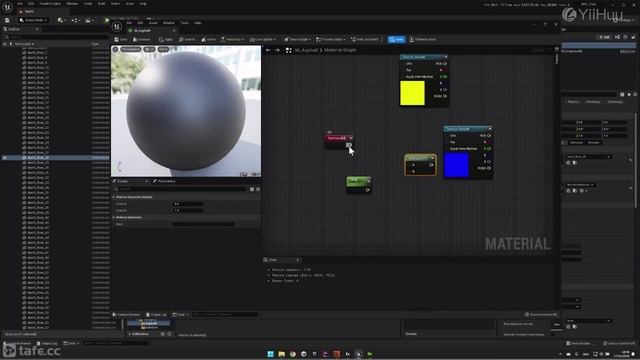
Task: Open the Windows Start menu
Action: (x=271, y=354)
